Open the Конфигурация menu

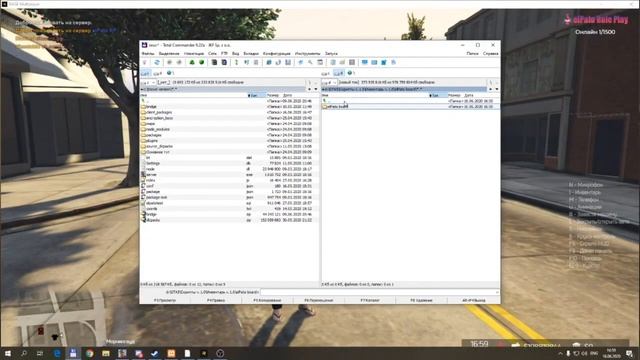coord(277,53)
